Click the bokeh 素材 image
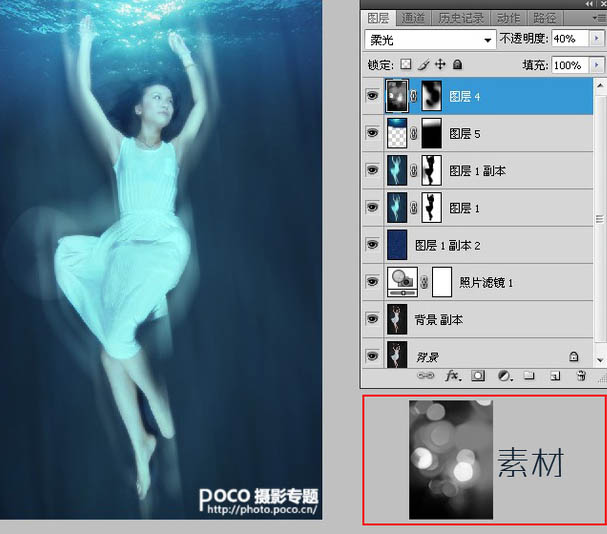The image size is (607, 534). click(451, 460)
